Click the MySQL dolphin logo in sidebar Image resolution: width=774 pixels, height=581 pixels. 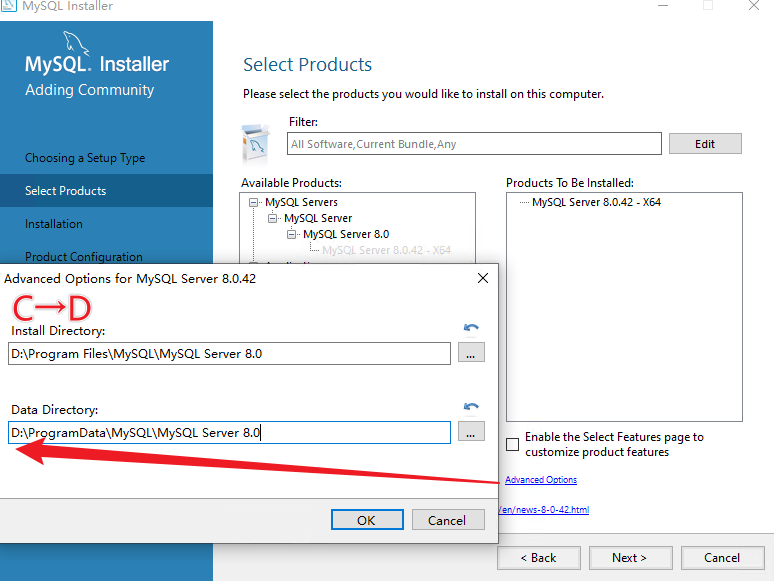click(x=76, y=43)
